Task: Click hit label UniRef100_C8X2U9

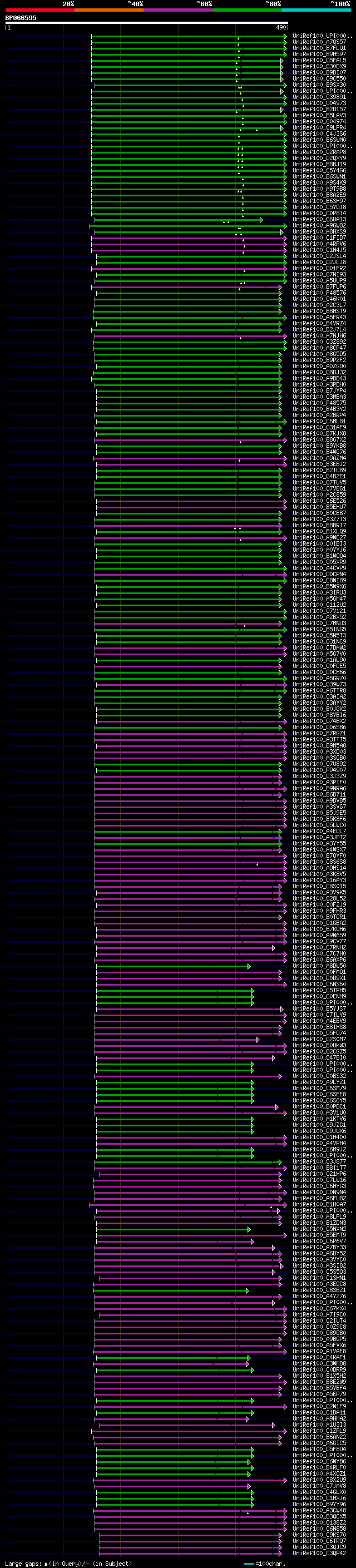Action: pyautogui.click(x=319, y=1480)
